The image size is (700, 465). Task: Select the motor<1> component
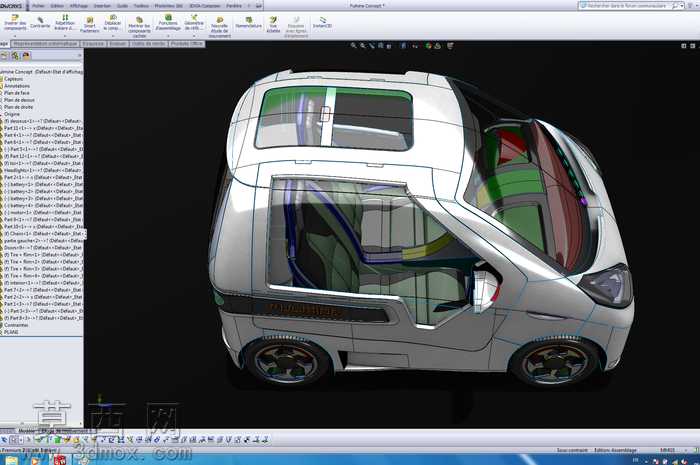tap(43, 212)
